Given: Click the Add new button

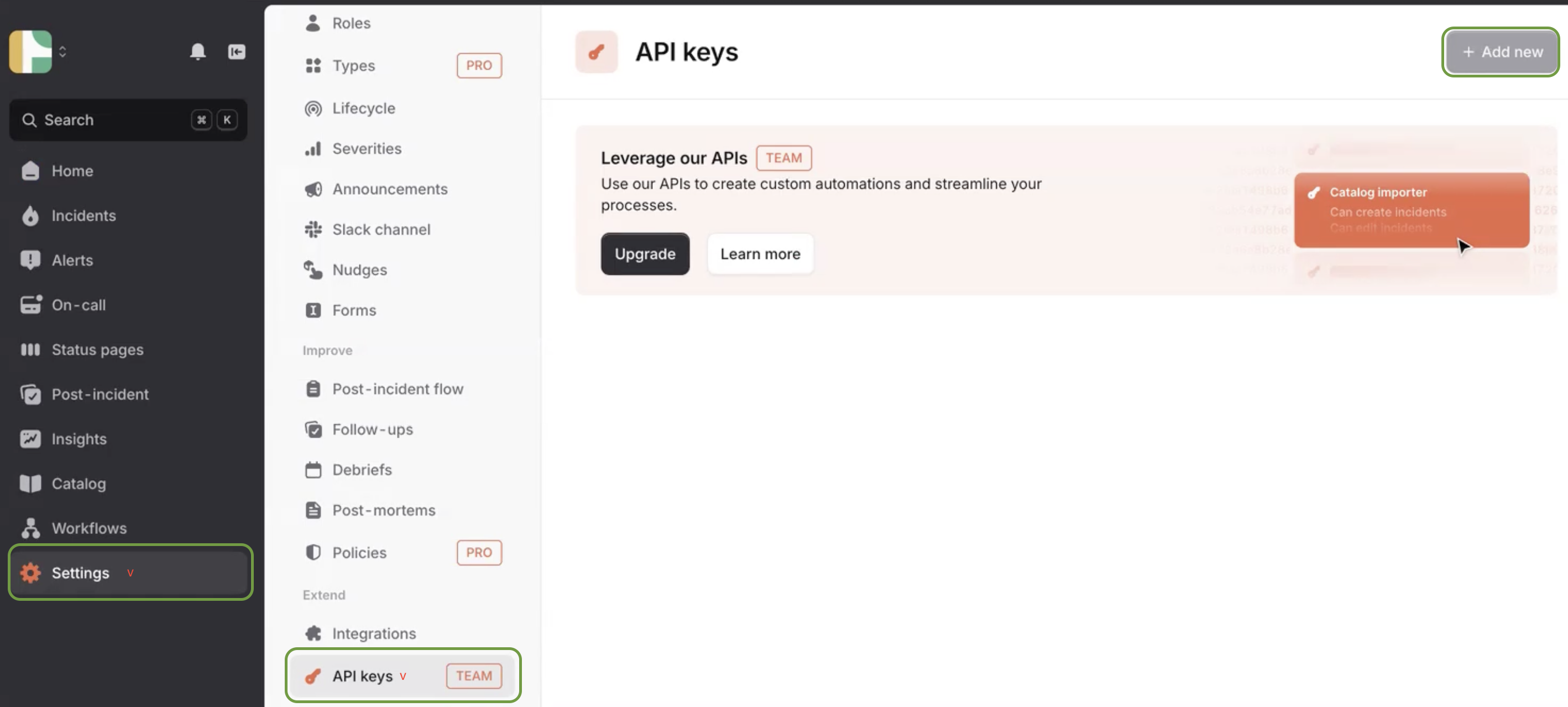Looking at the screenshot, I should (1501, 52).
